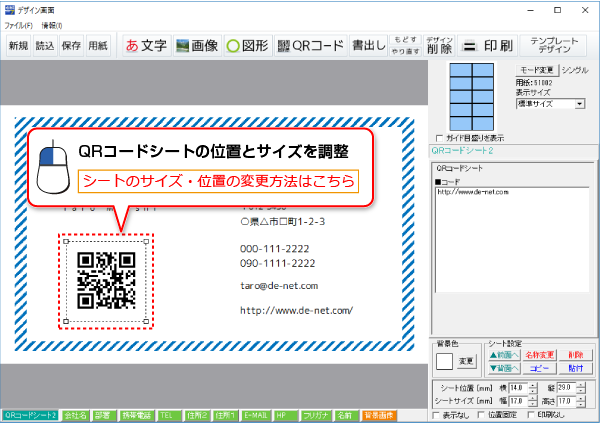The height and width of the screenshot is (425, 601).
Task: Add a text sheet with あ文字
Action: tap(146, 46)
